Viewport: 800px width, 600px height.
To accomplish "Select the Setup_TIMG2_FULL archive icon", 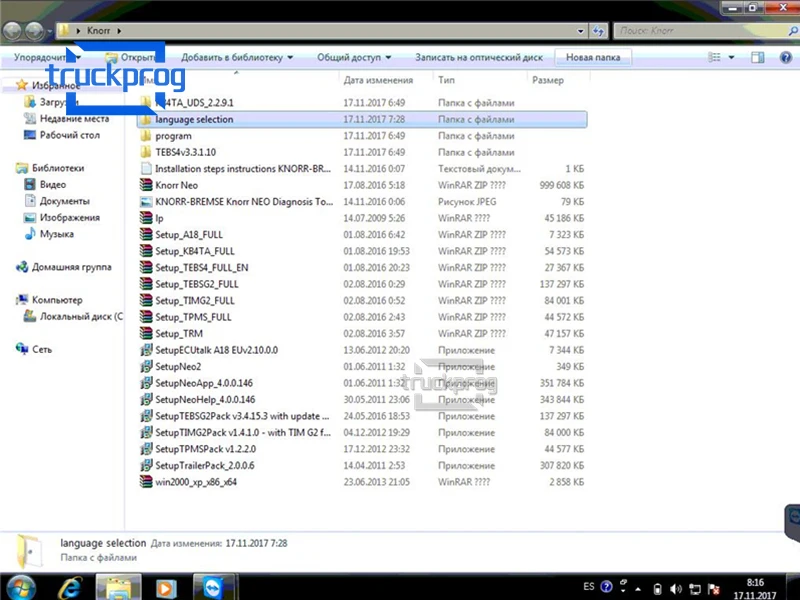I will click(146, 301).
